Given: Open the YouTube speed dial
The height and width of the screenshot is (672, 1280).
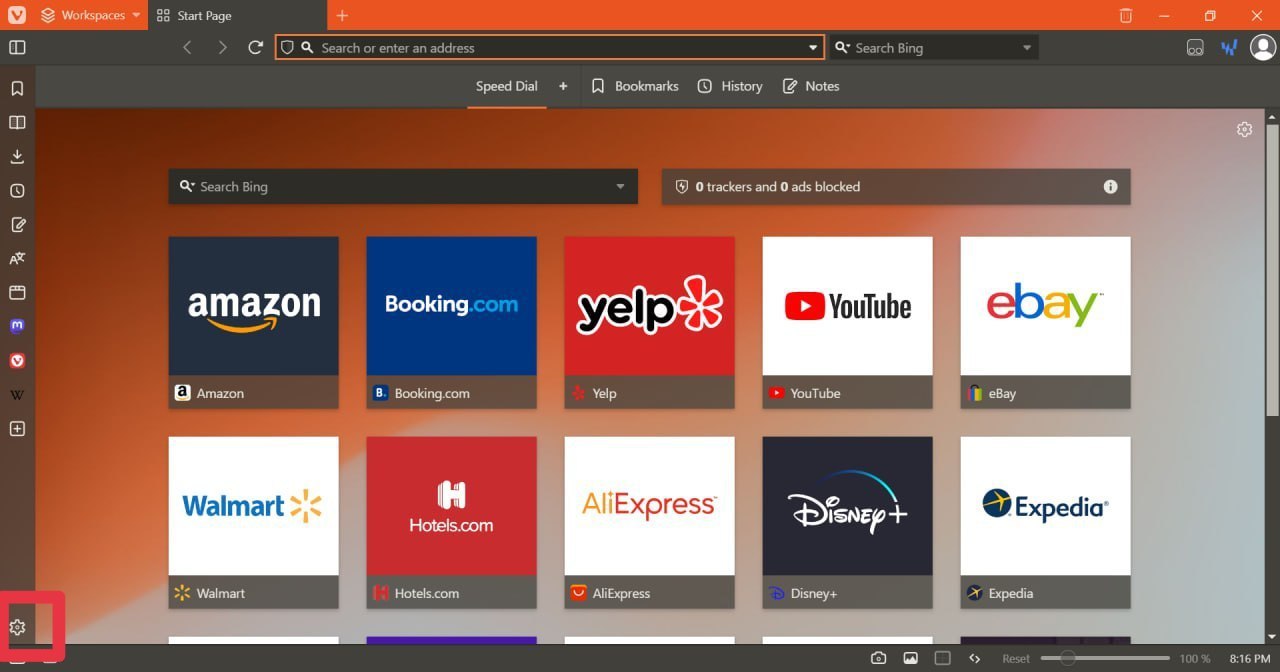Looking at the screenshot, I should pos(848,322).
